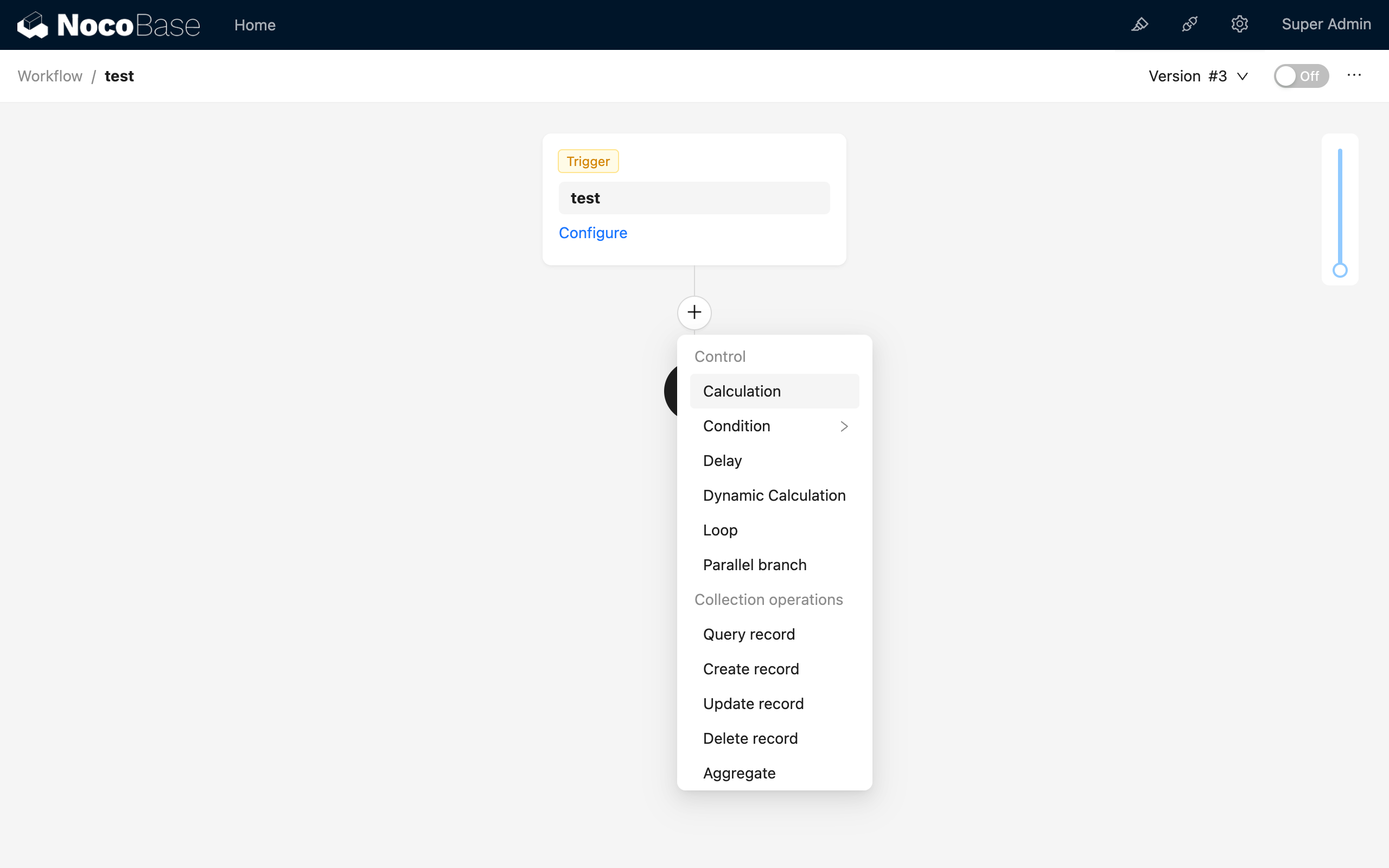
Task: Click the zoom slider handle
Action: [1340, 270]
